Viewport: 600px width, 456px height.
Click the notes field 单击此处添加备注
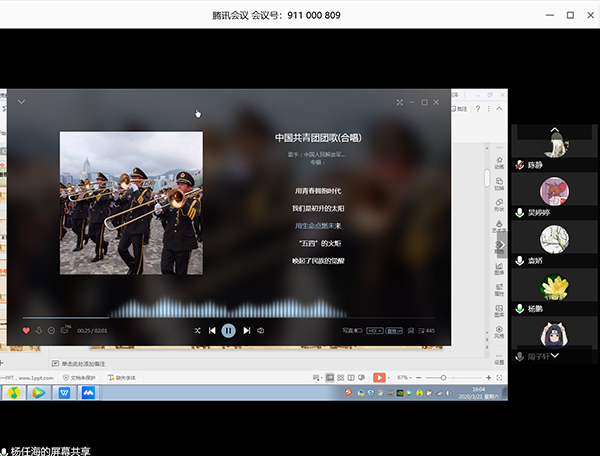coord(88,363)
